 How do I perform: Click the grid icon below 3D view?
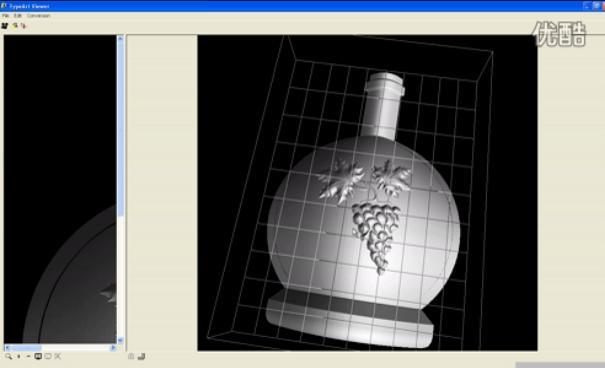click(131, 356)
